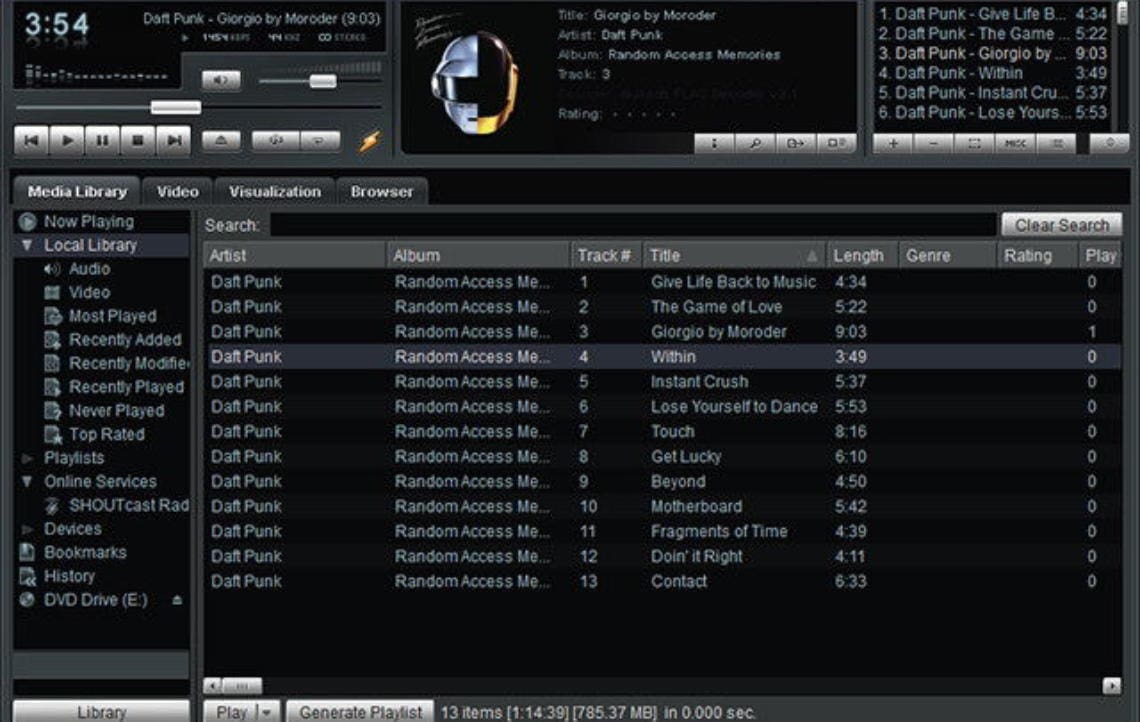The image size is (1140, 722).
Task: Toggle shuffle mode
Action: 275,141
